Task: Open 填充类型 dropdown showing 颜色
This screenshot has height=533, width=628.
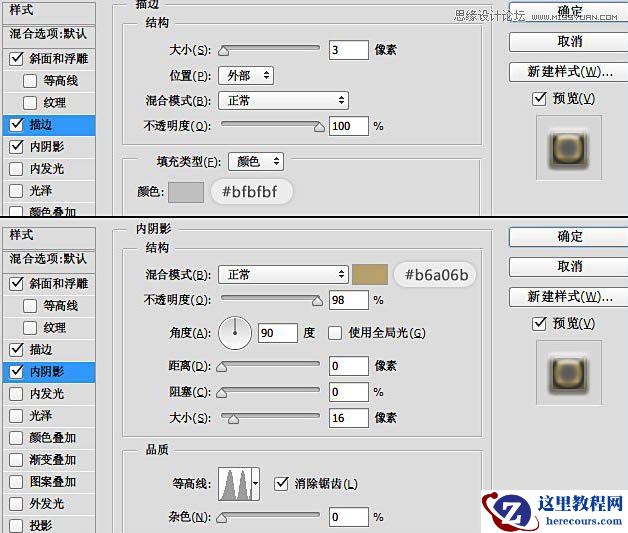Action: coord(256,162)
